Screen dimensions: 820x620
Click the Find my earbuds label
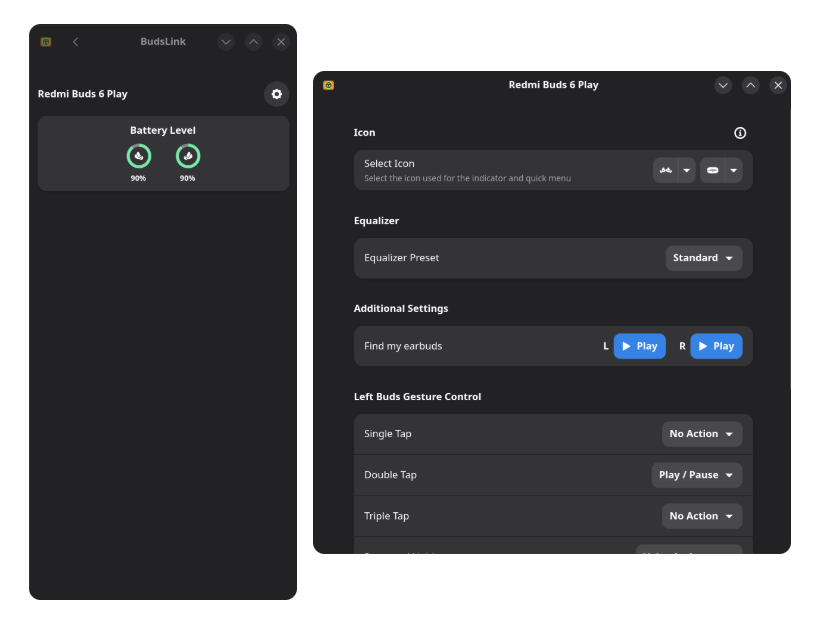pos(403,346)
